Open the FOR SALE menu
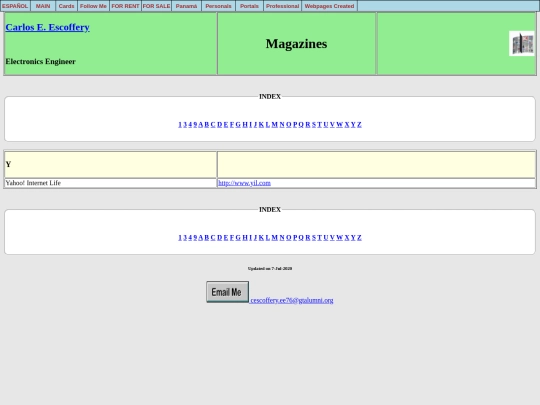The image size is (540, 405). (156, 6)
